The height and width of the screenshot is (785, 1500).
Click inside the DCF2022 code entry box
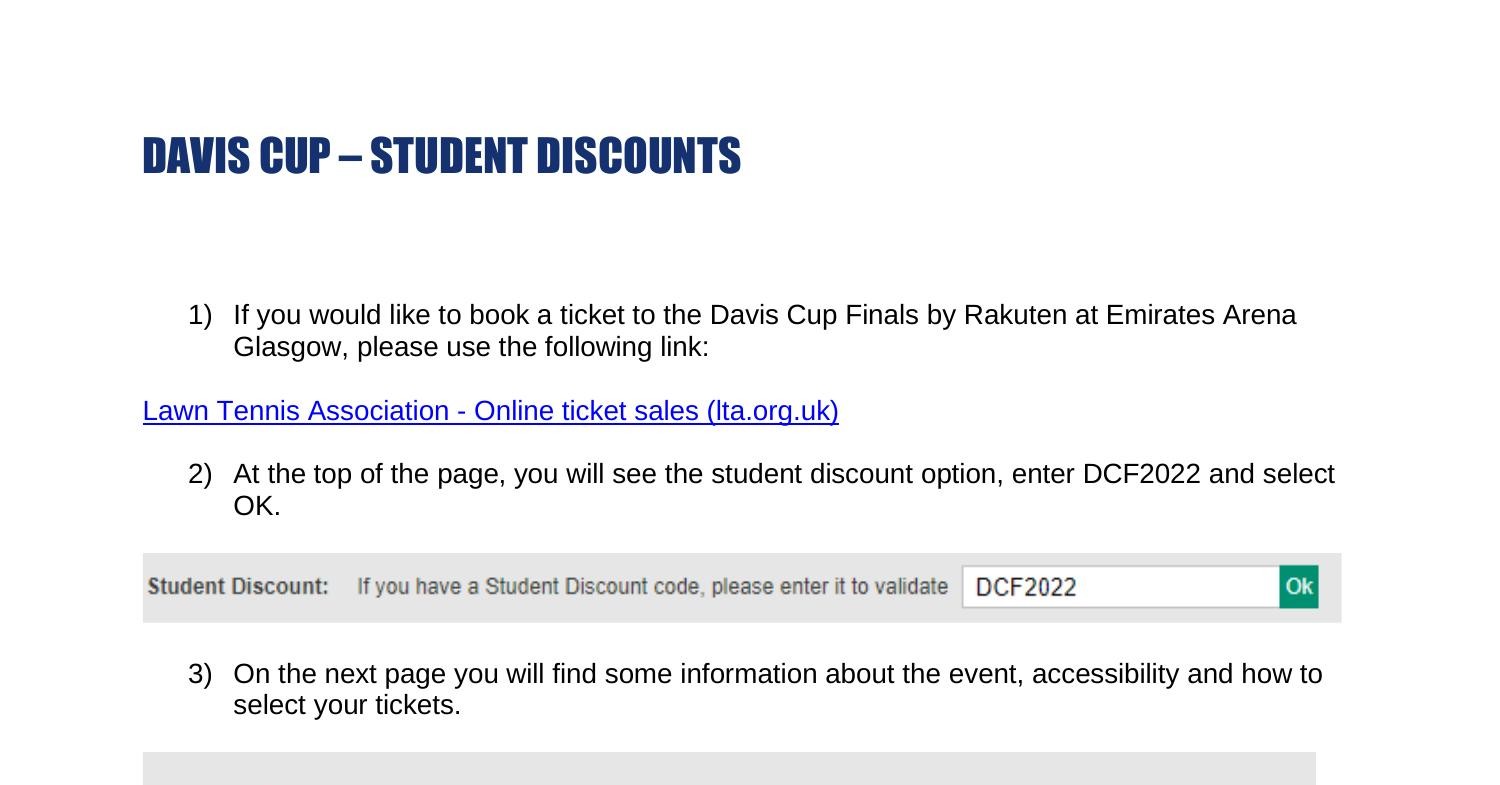pyautogui.click(x=1118, y=587)
